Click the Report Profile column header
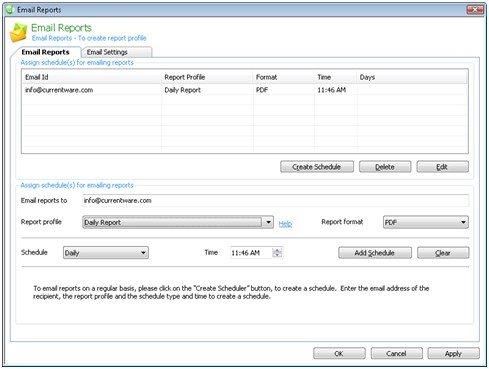 pyautogui.click(x=207, y=77)
